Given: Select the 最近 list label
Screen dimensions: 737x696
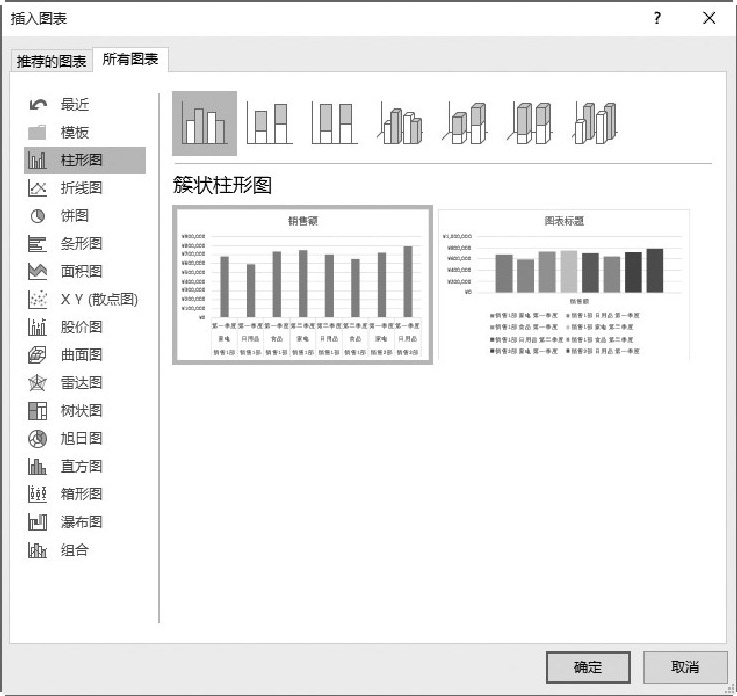Looking at the screenshot, I should (75, 104).
